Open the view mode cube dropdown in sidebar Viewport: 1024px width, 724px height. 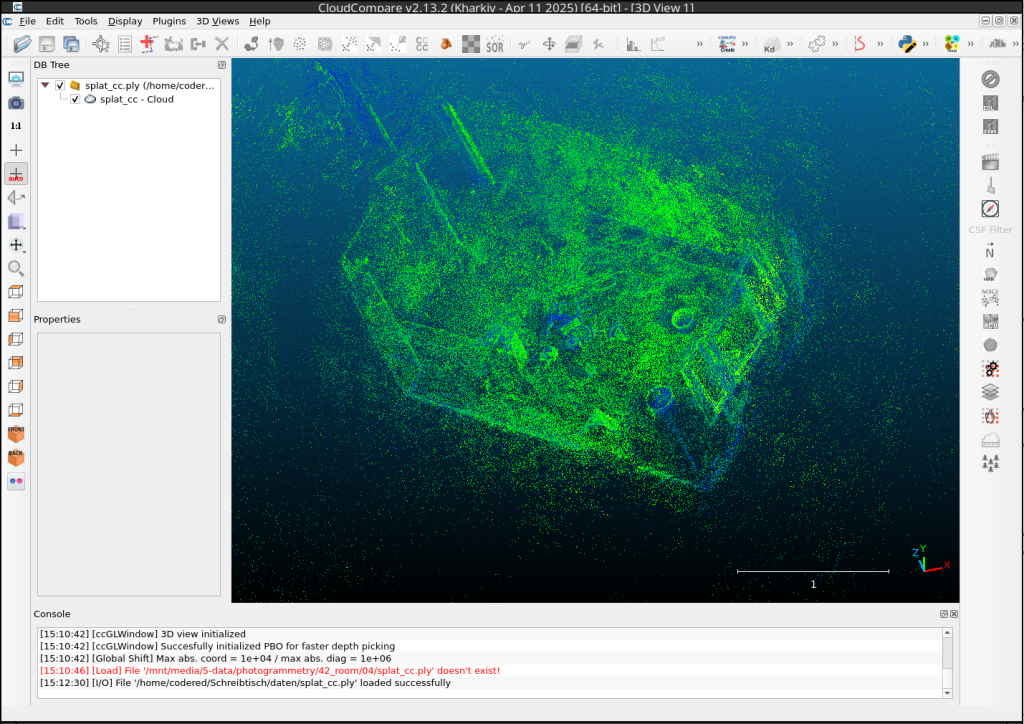coord(16,221)
